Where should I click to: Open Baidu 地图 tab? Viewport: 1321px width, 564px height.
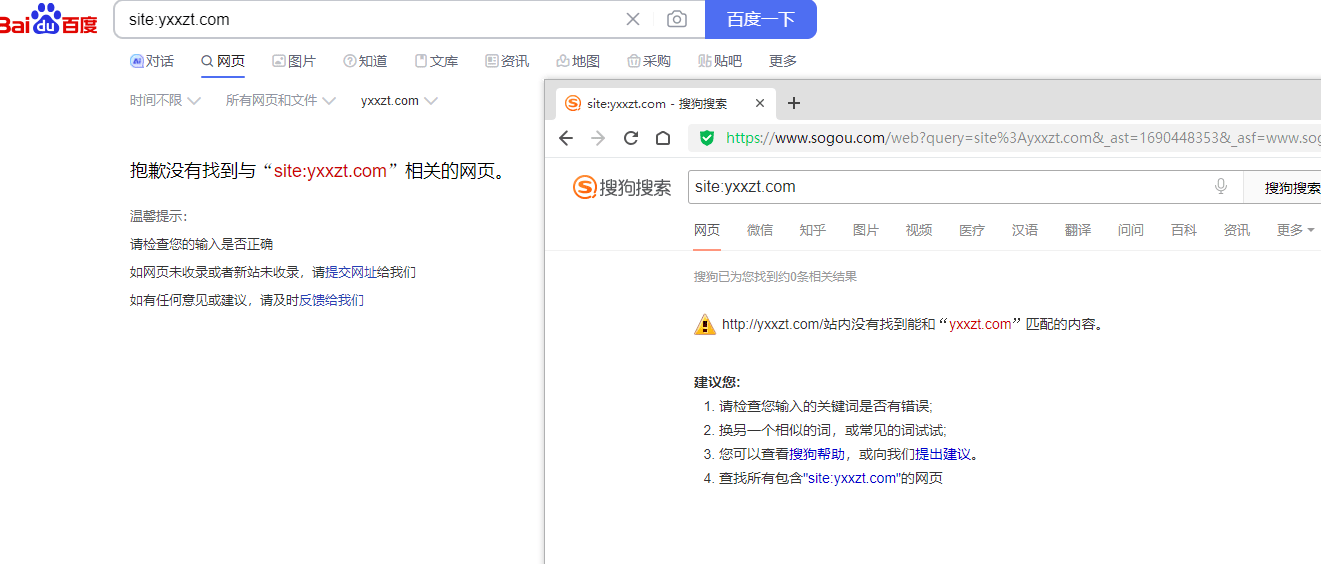[578, 61]
